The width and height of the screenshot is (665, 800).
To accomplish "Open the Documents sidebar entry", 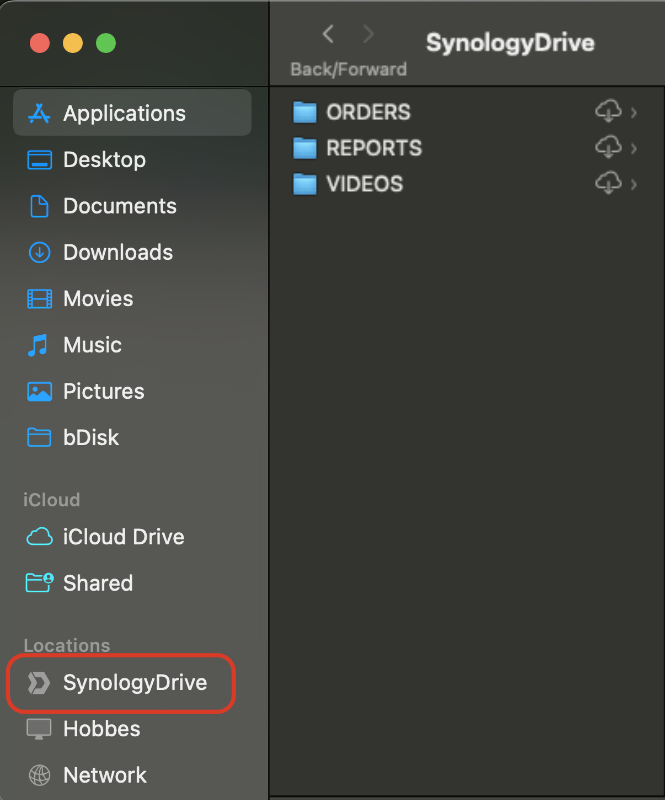I will click(x=132, y=206).
